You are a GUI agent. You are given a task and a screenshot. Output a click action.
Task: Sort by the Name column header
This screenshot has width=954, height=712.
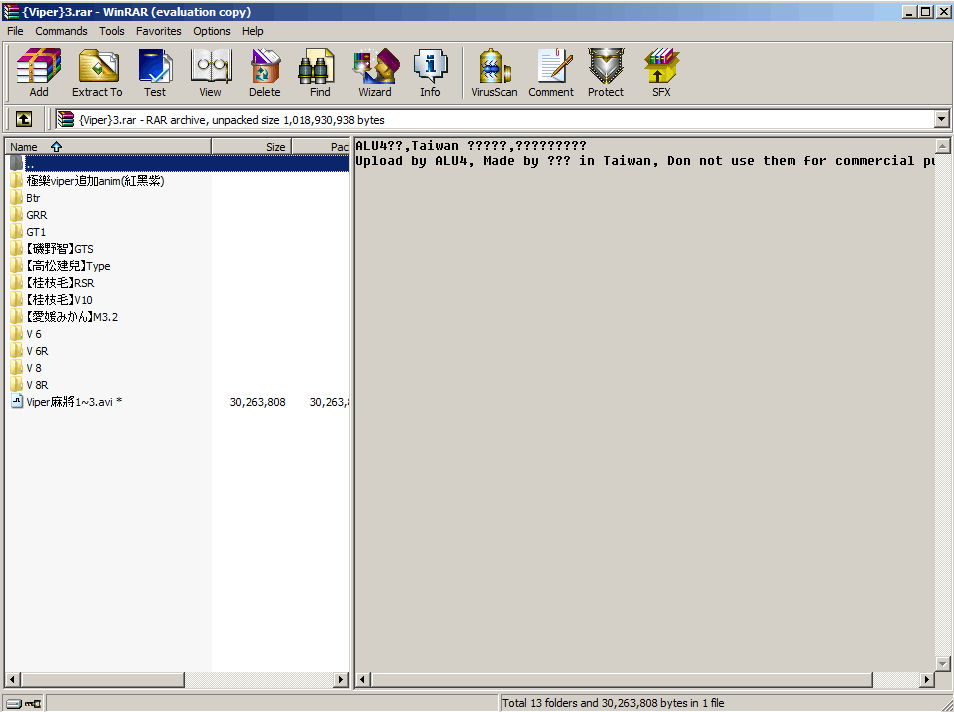tap(108, 147)
